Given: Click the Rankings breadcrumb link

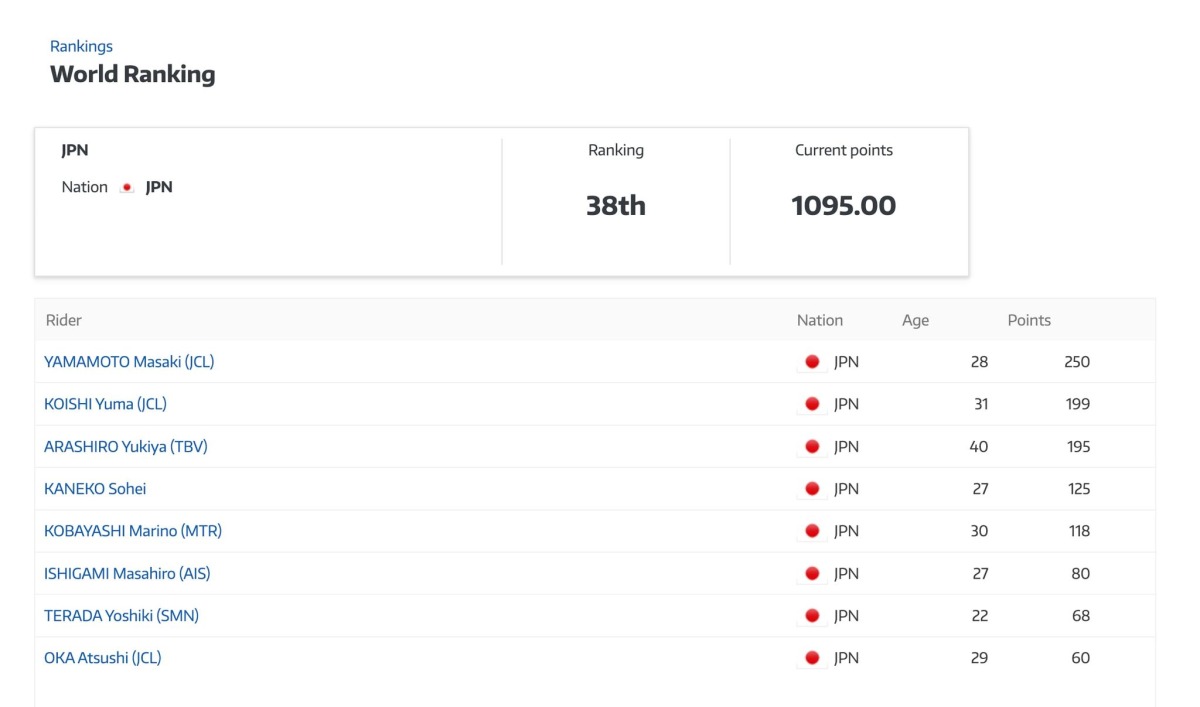Looking at the screenshot, I should pos(81,46).
